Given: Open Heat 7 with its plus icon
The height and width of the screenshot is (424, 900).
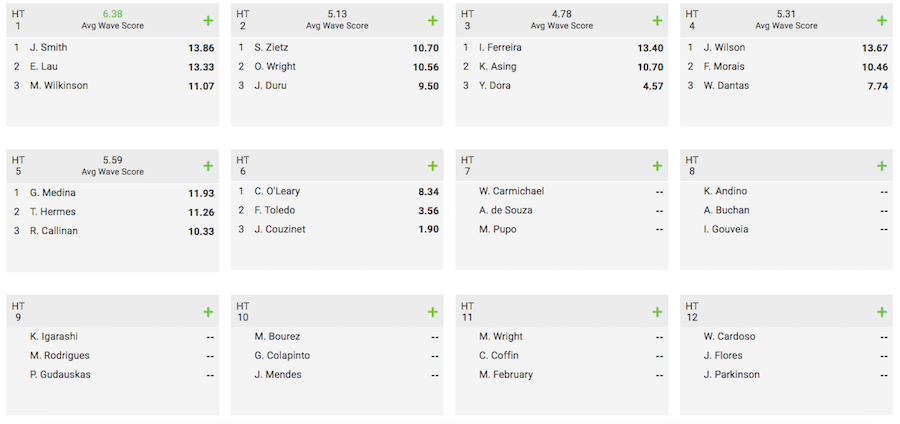Looking at the screenshot, I should point(657,166).
